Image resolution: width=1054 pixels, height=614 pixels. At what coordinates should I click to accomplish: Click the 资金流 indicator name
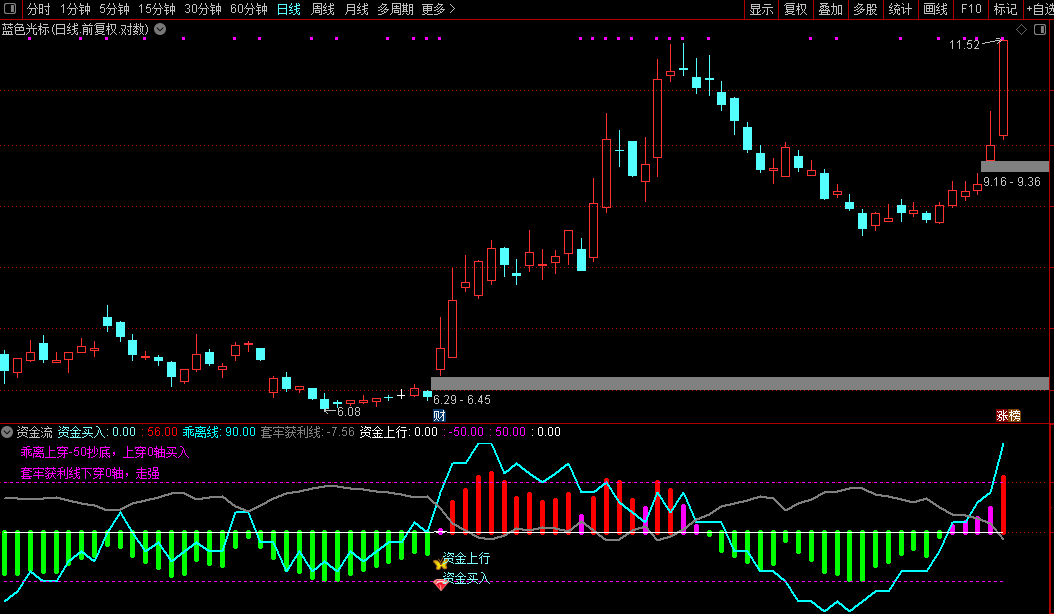[34, 432]
